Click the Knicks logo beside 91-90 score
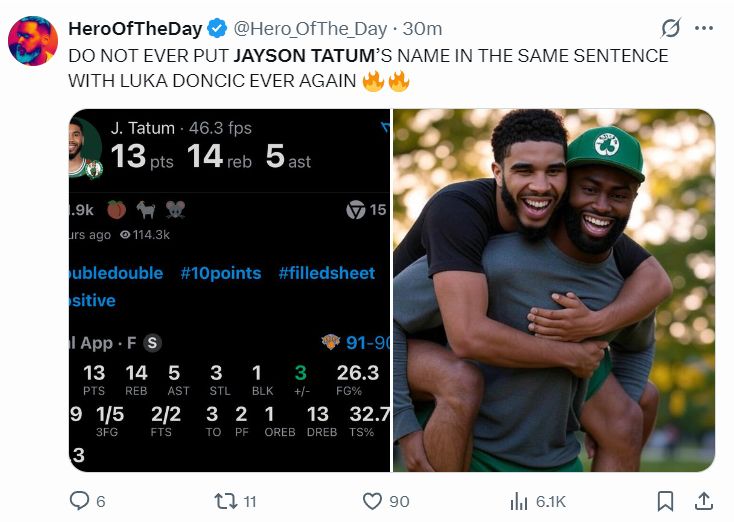This screenshot has width=734, height=522. point(331,342)
